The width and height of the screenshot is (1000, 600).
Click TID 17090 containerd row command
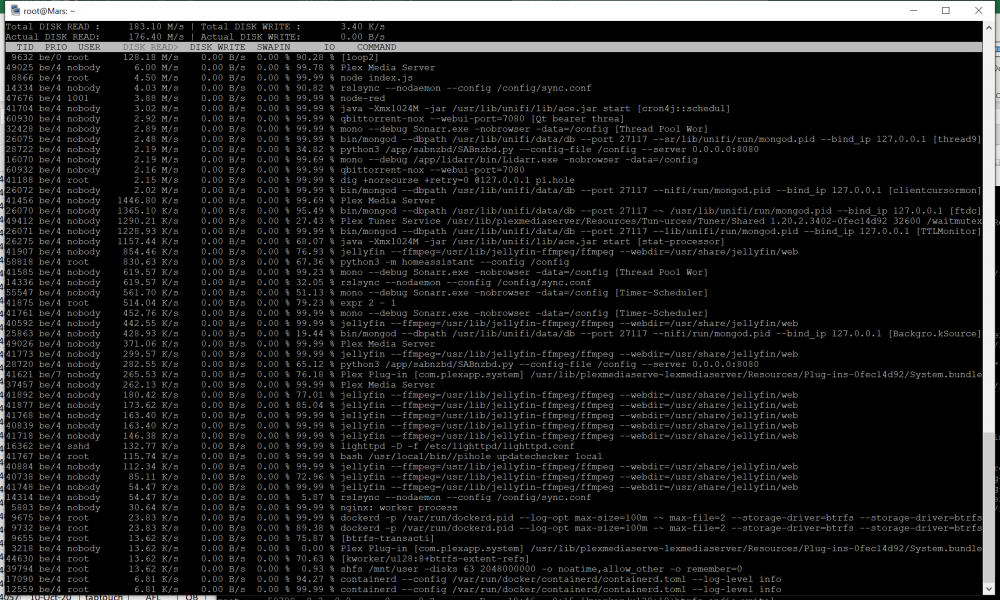pyautogui.click(x=561, y=579)
